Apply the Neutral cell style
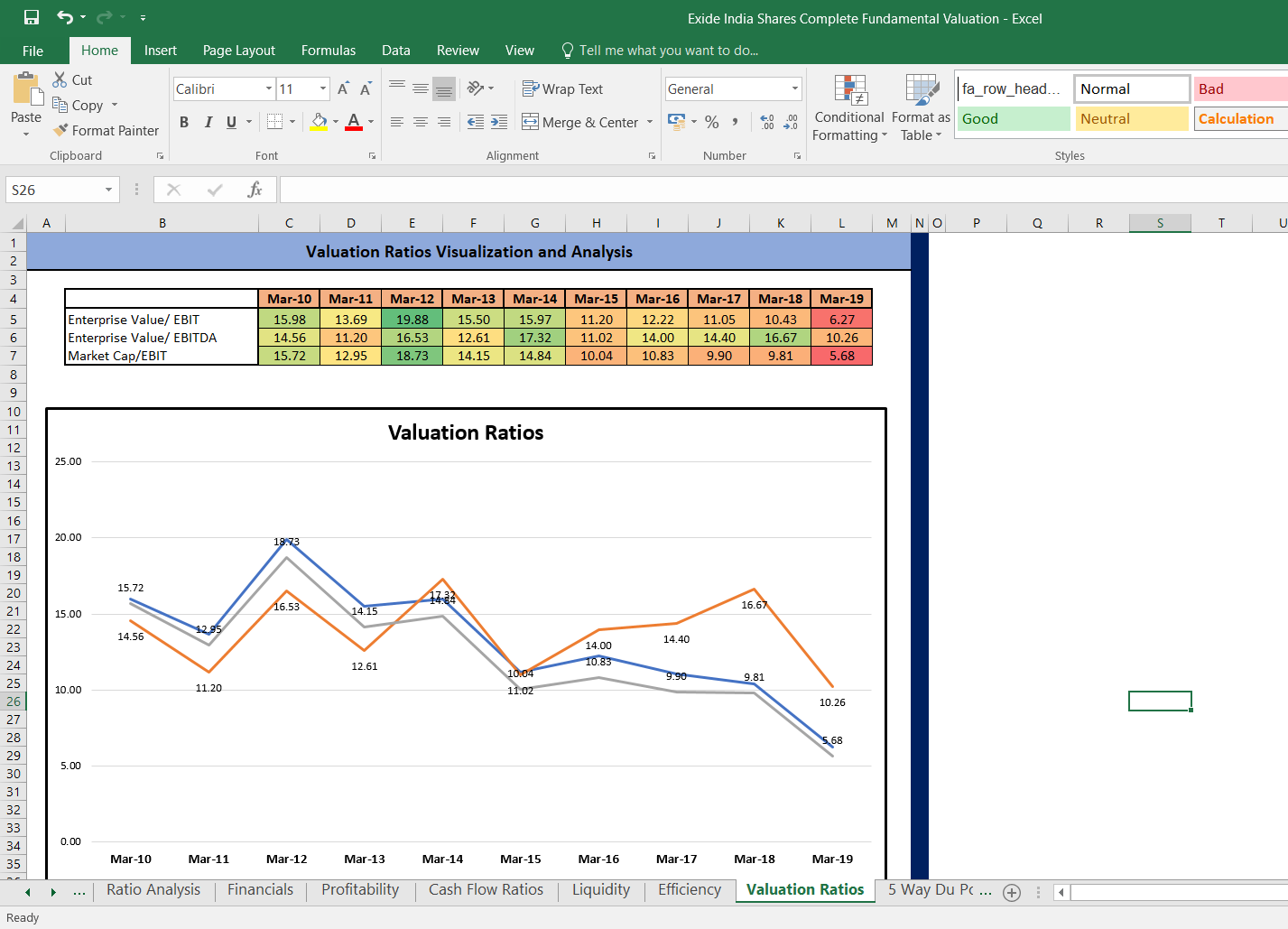Image resolution: width=1288 pixels, height=929 pixels. pos(1132,119)
